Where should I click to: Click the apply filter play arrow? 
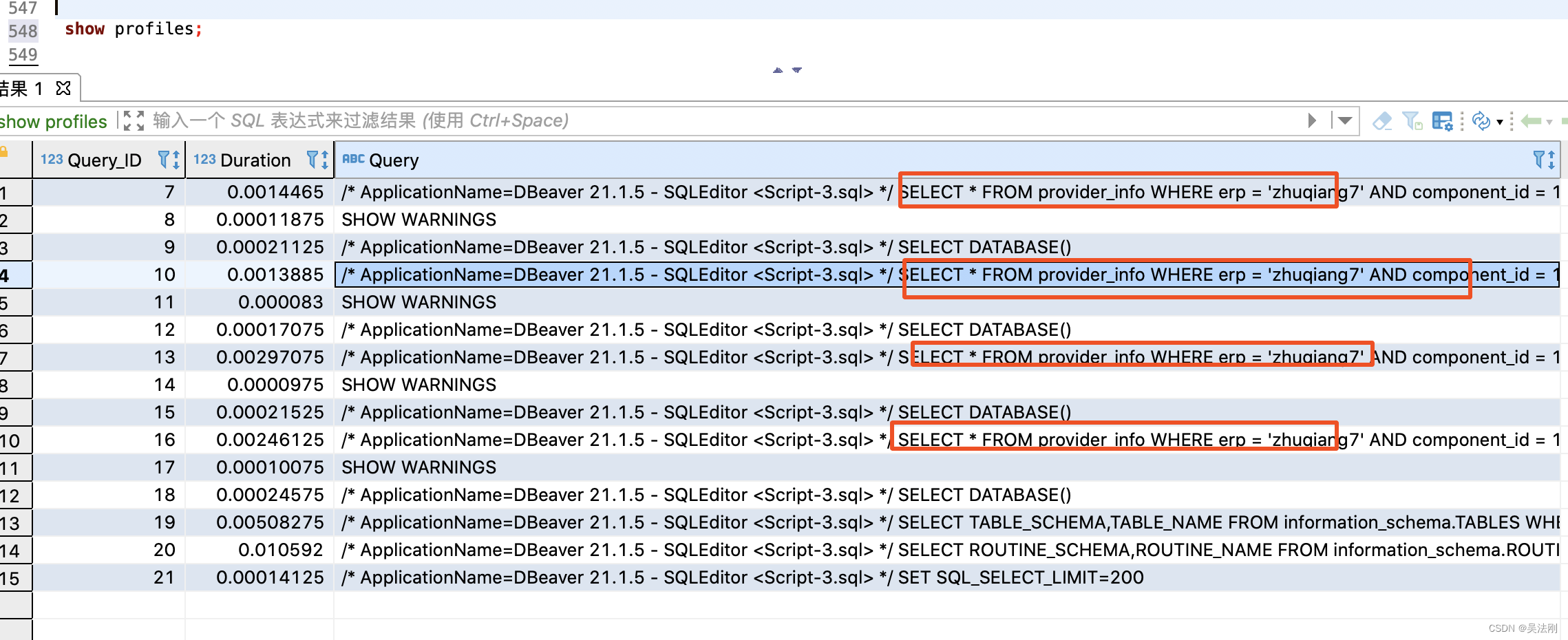tap(1312, 121)
